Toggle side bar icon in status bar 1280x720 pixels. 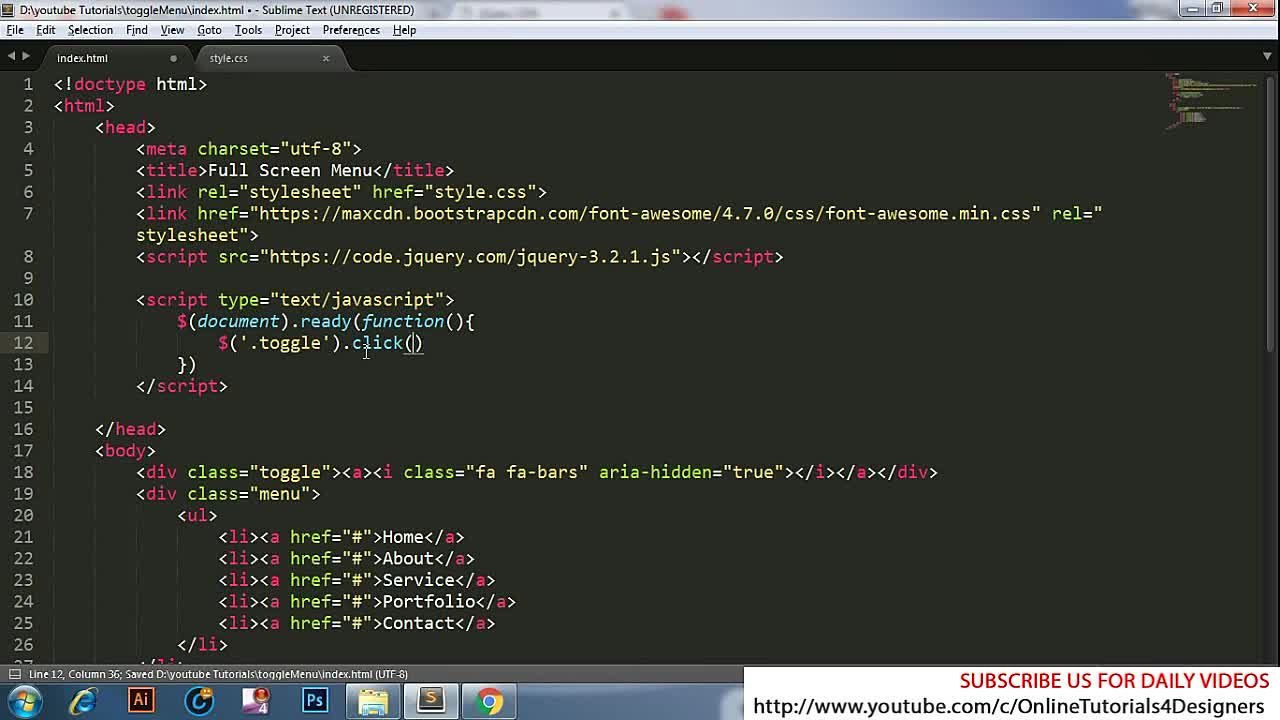click(x=14, y=674)
